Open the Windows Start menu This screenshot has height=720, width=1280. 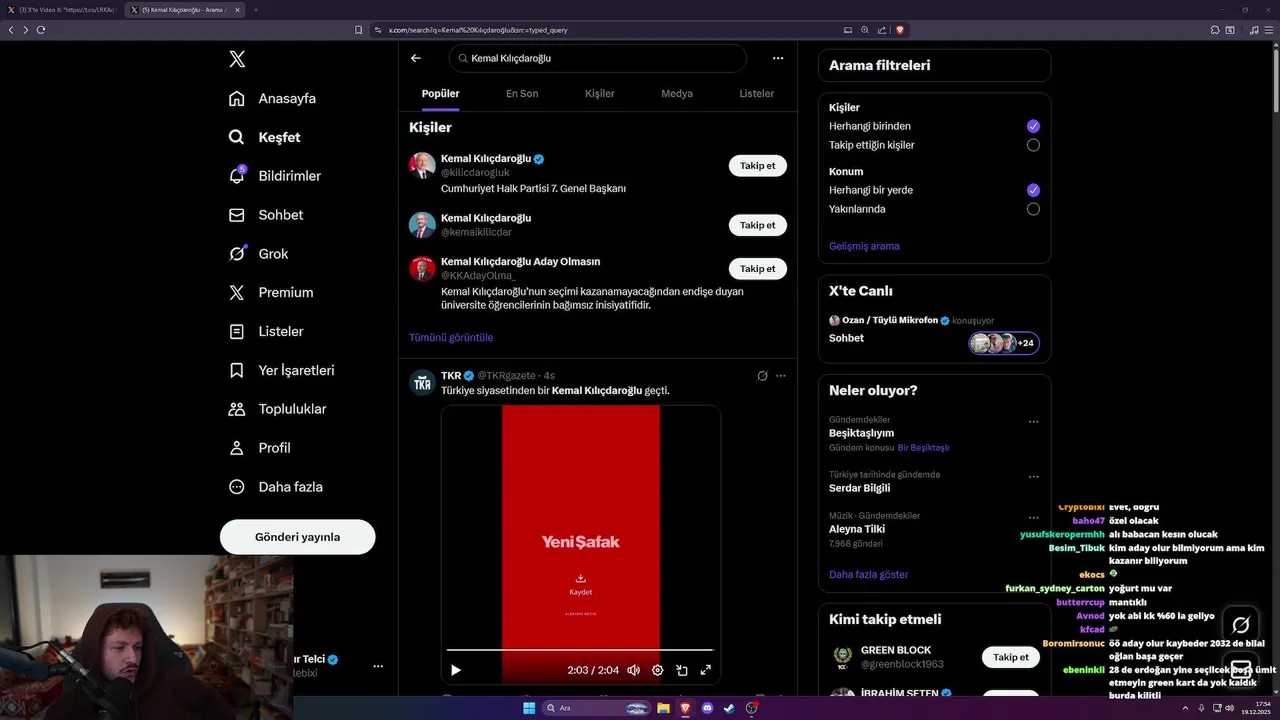click(x=529, y=708)
